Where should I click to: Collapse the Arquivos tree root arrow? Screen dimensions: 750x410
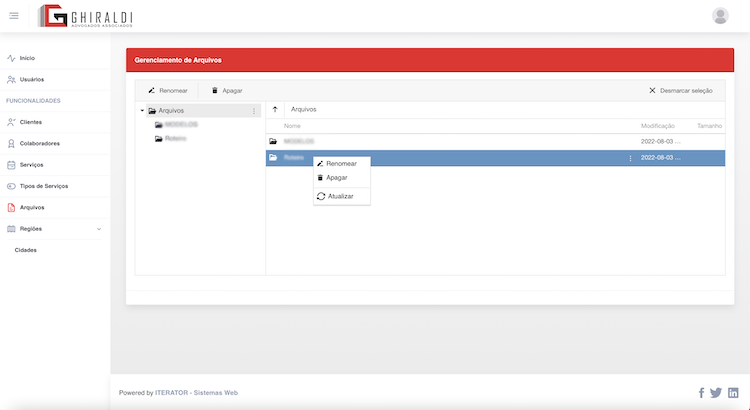142,111
